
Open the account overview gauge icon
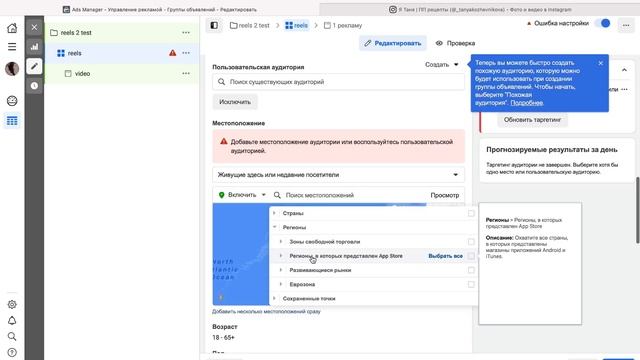coord(12,101)
